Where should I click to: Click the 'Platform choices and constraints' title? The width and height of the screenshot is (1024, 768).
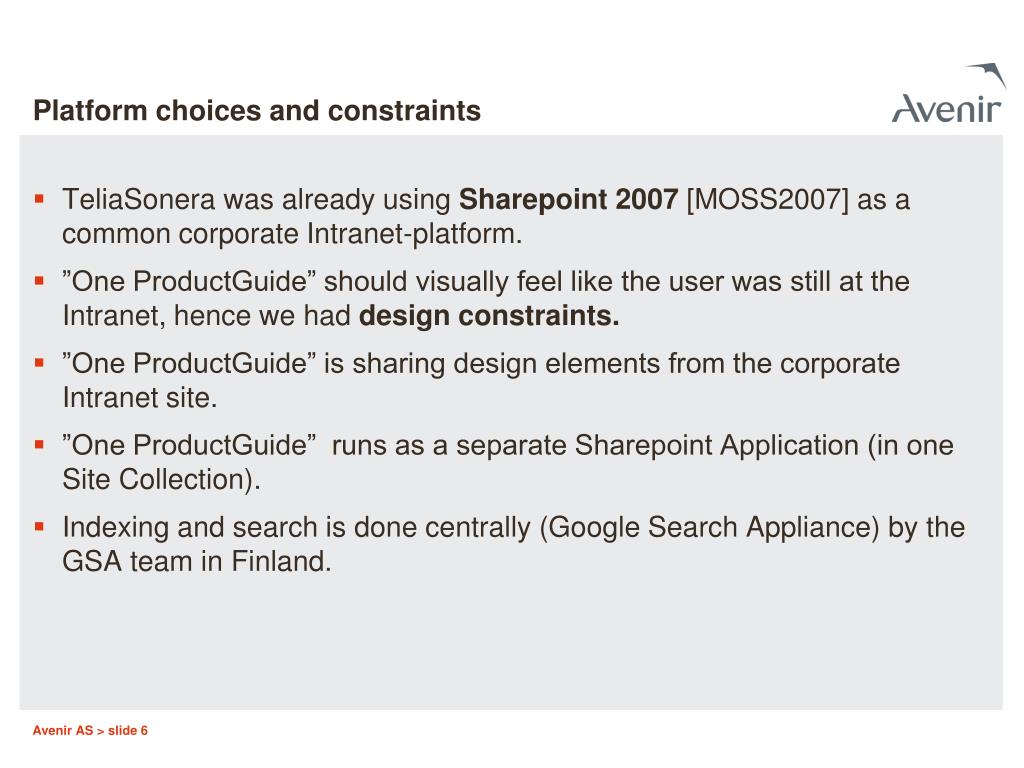257,111
